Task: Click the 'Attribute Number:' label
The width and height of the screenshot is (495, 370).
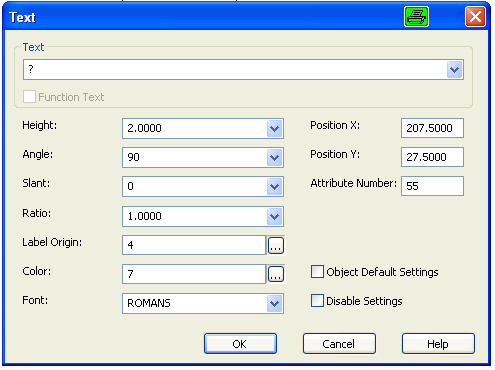Action: coord(354,183)
